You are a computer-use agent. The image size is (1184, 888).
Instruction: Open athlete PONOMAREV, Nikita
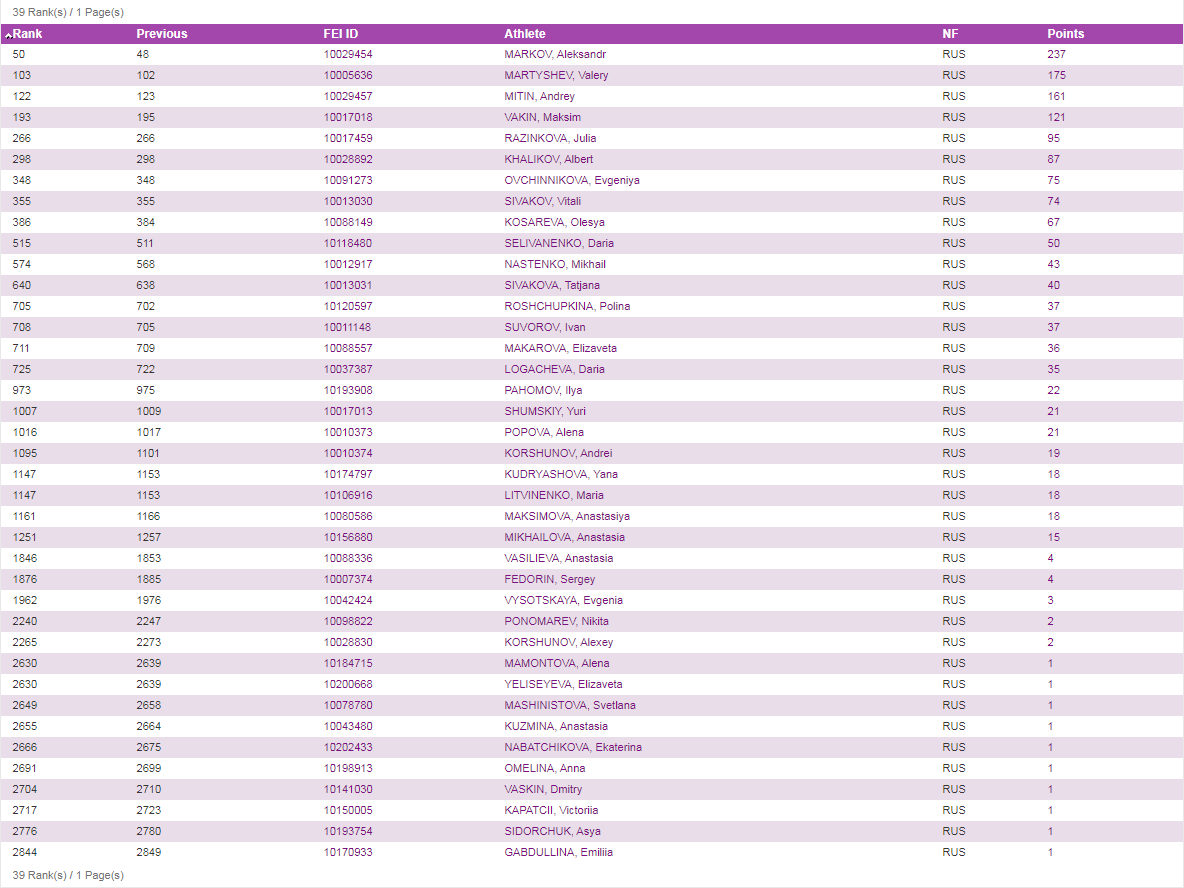[557, 621]
